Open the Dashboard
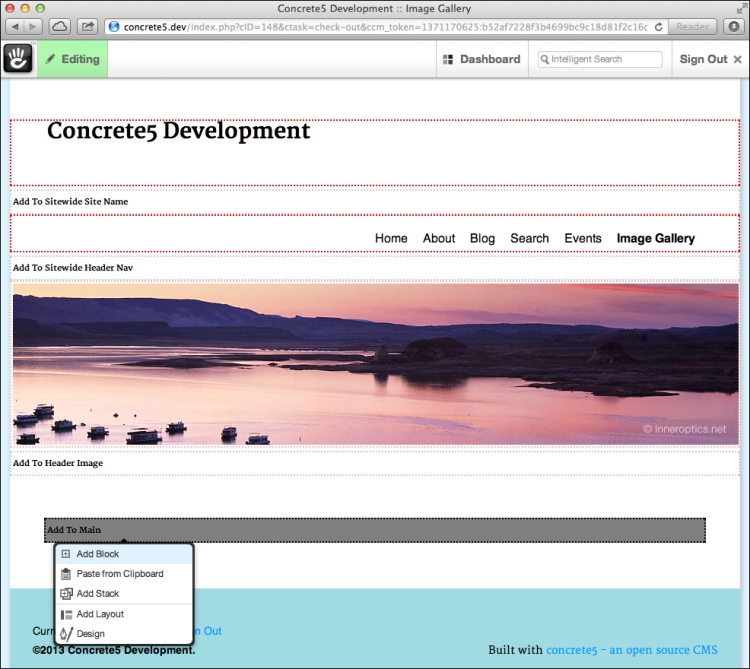750x669 pixels. coord(482,59)
